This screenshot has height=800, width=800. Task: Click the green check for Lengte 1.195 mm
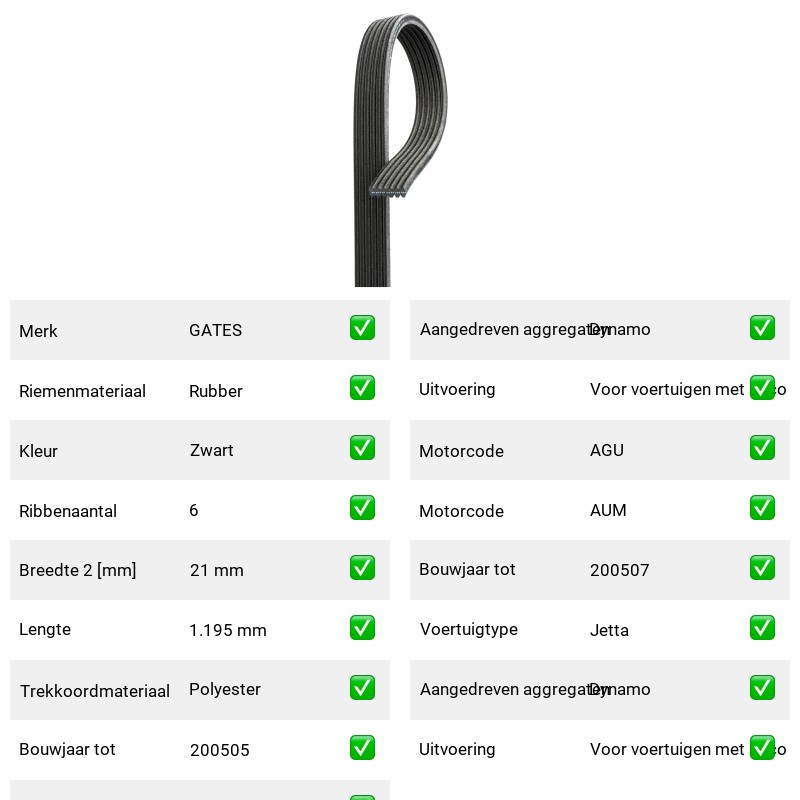pyautogui.click(x=362, y=628)
